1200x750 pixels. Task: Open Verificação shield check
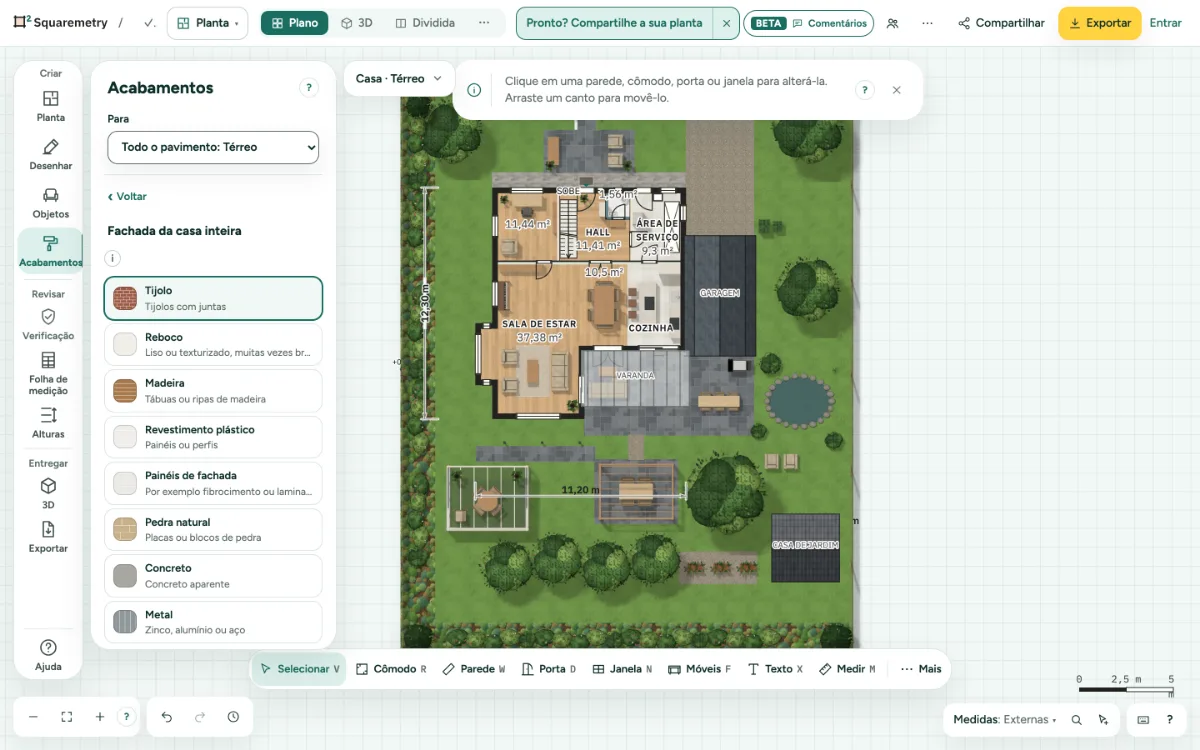pyautogui.click(x=48, y=324)
